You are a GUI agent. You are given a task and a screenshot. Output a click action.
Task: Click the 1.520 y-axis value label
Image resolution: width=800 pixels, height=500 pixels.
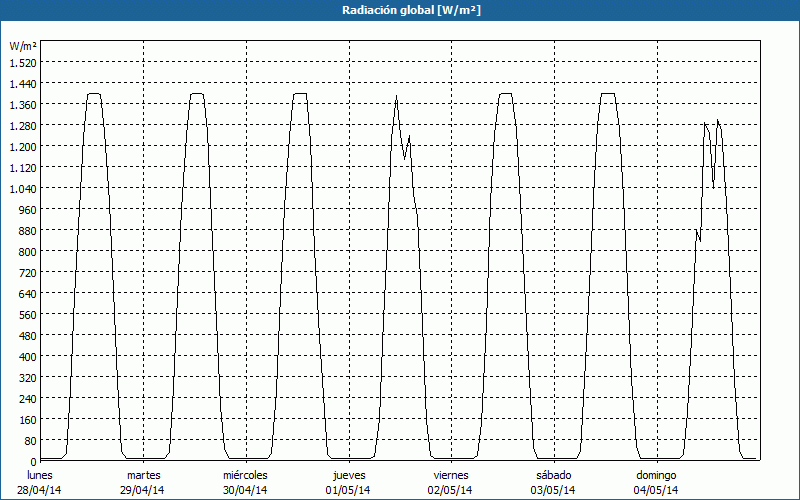tap(22, 62)
